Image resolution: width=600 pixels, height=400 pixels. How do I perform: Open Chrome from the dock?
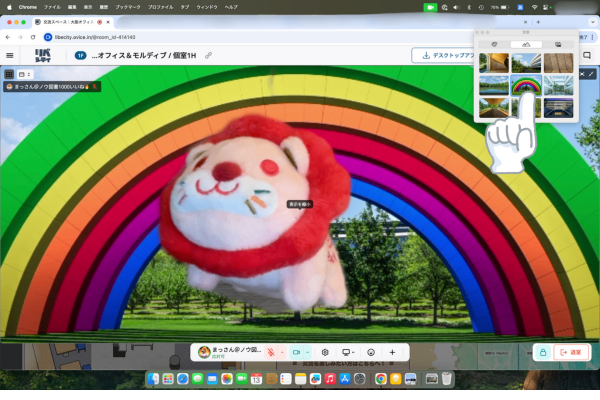[380, 379]
